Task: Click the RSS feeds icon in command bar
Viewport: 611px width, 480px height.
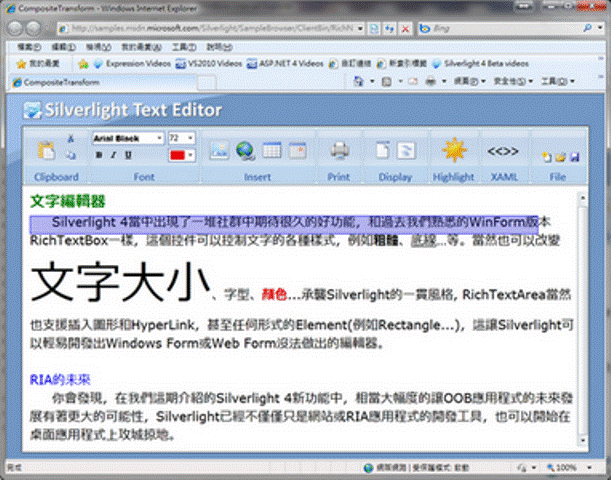Action: point(387,81)
